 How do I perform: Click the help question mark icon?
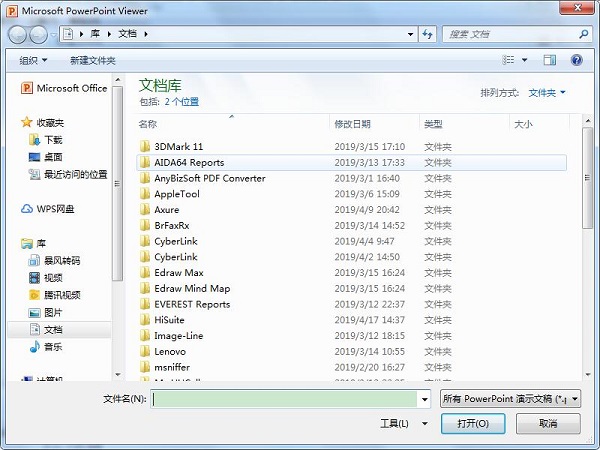click(x=577, y=60)
